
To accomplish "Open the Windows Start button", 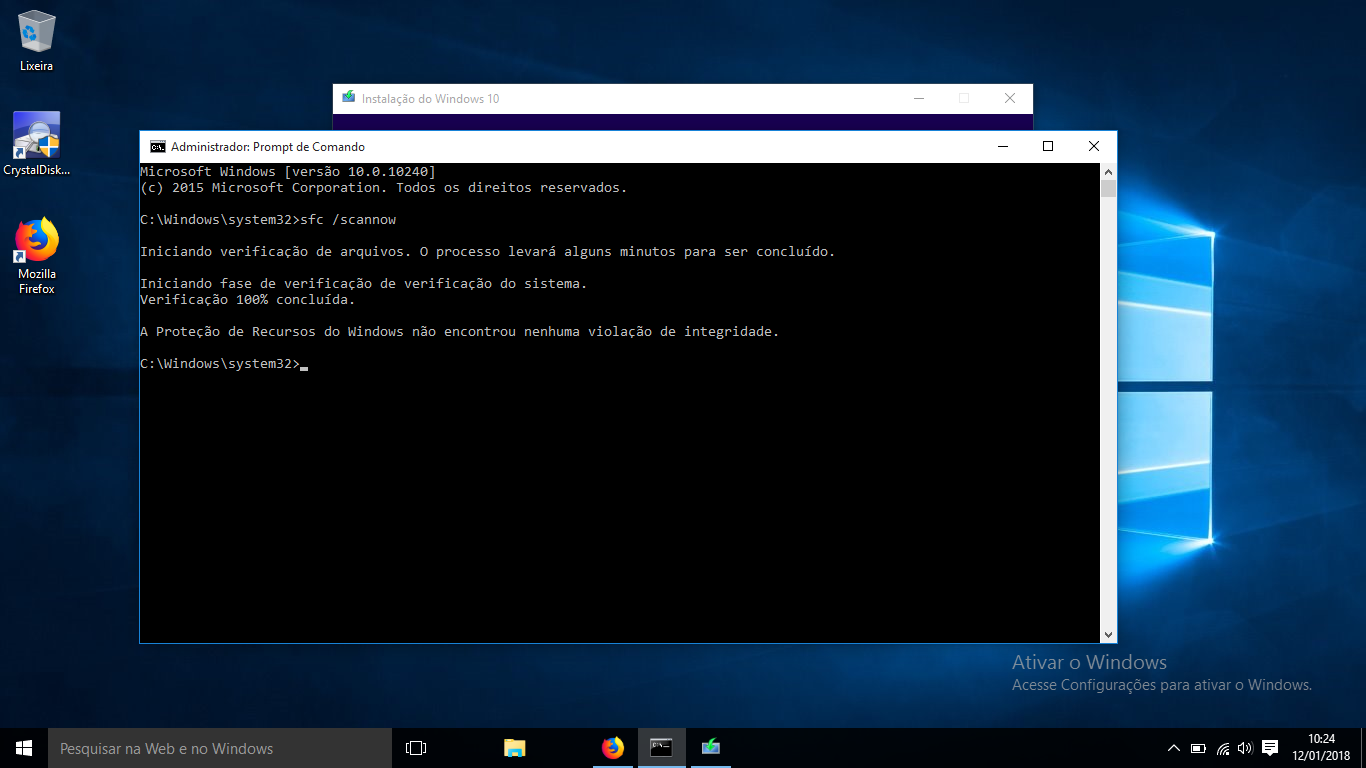I will point(24,748).
